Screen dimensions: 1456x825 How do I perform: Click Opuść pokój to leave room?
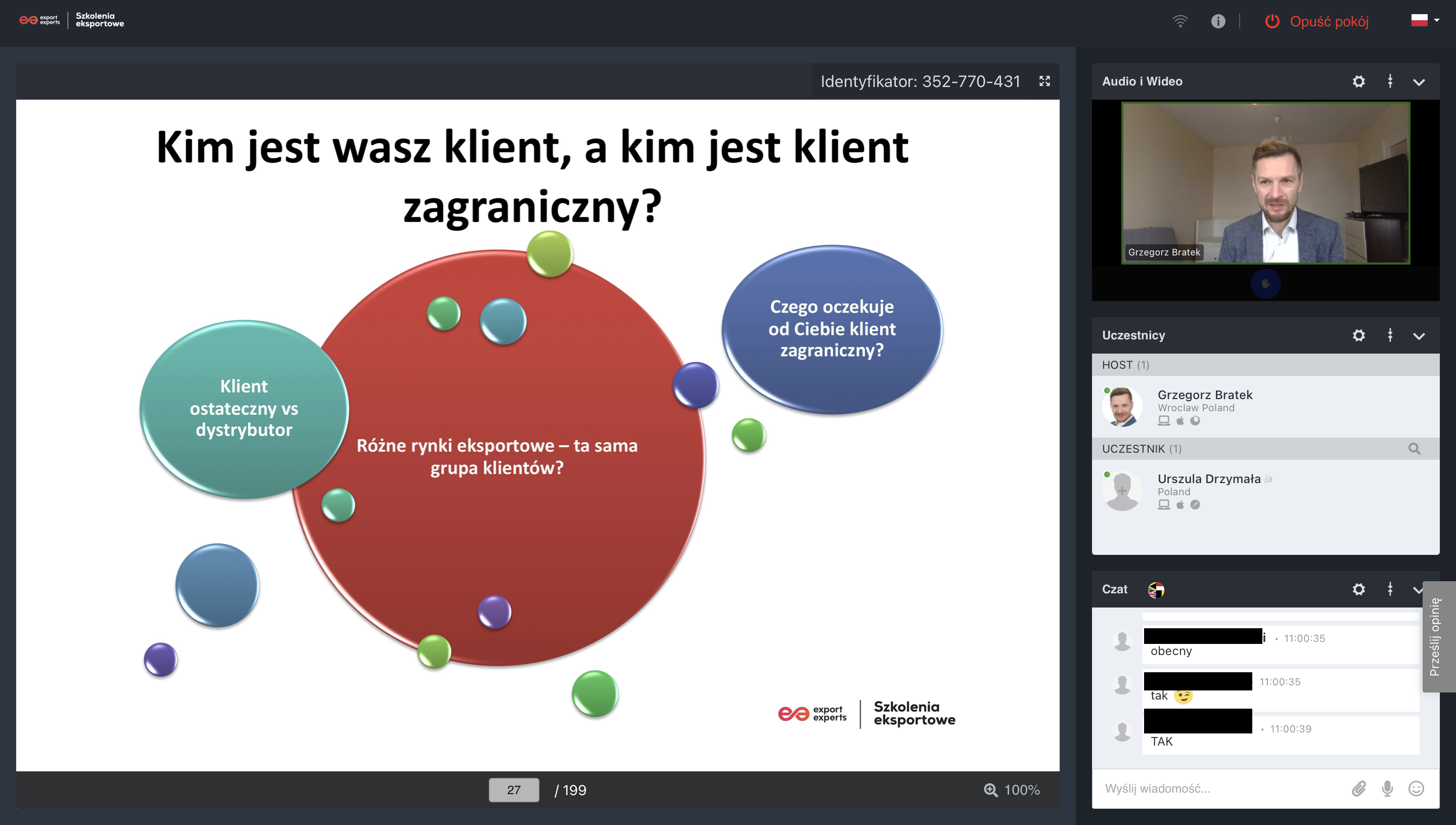pyautogui.click(x=1316, y=22)
